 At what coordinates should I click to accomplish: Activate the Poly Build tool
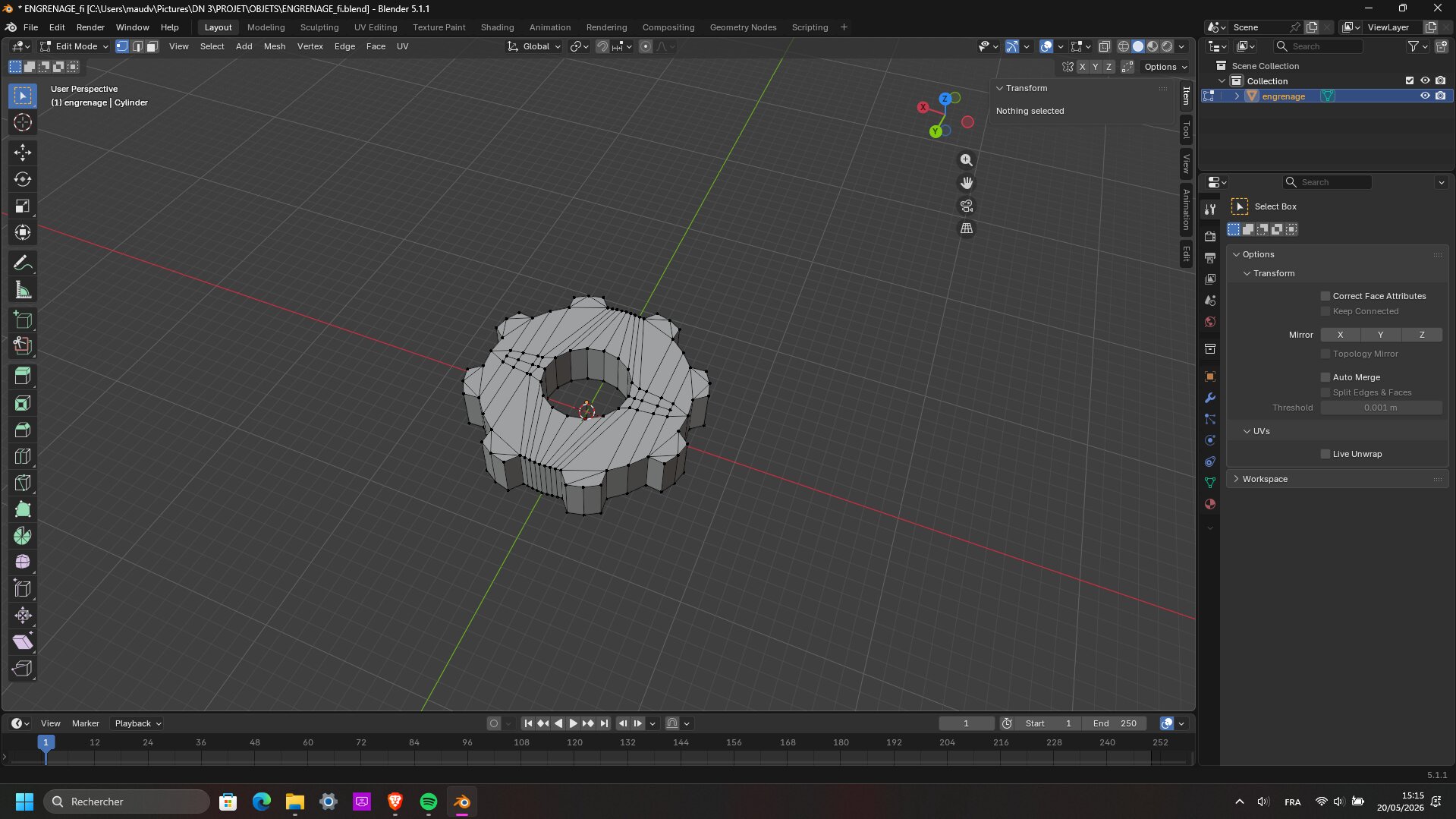pyautogui.click(x=23, y=509)
